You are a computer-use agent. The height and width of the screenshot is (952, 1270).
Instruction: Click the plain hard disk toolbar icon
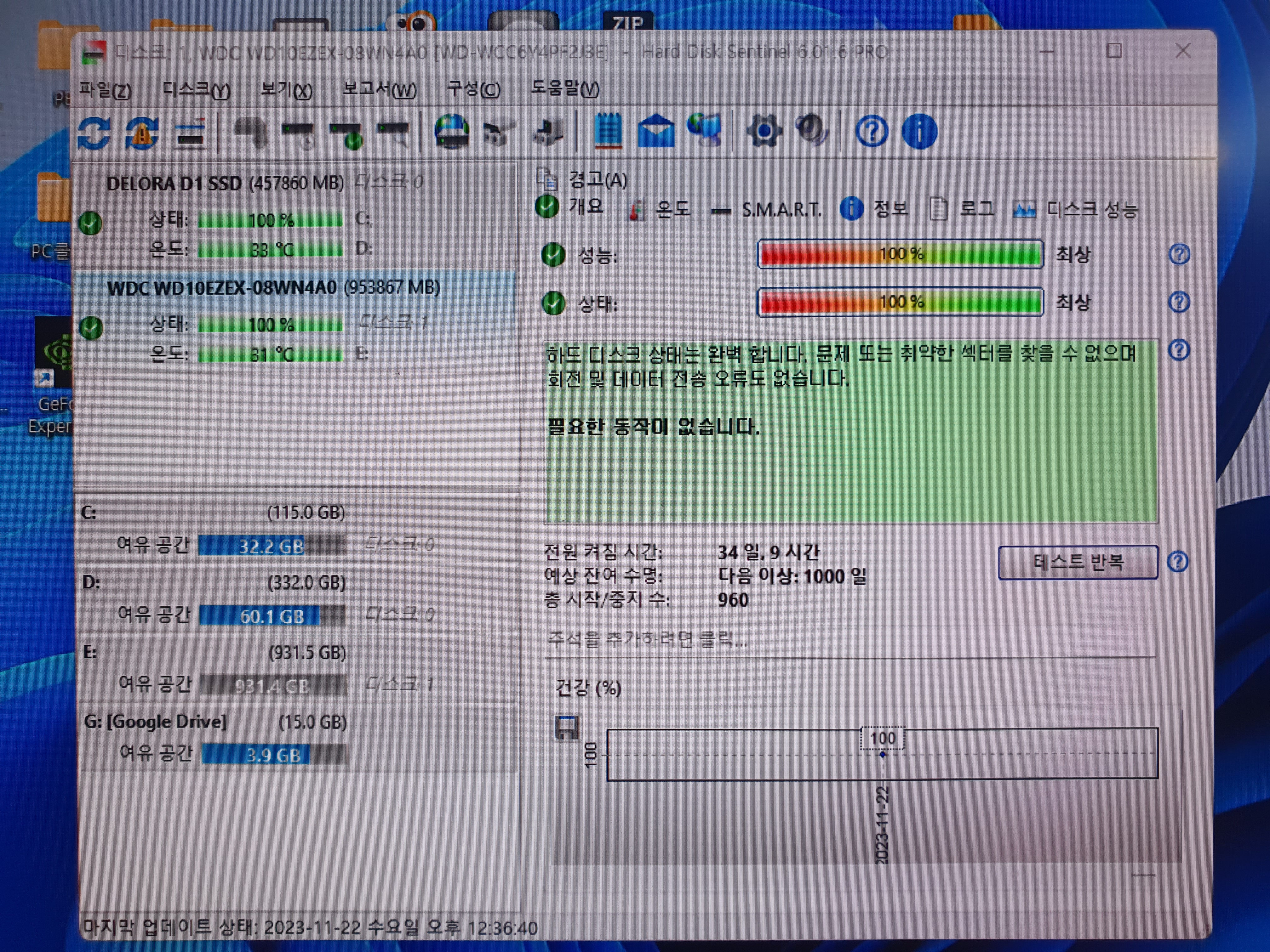pos(250,133)
